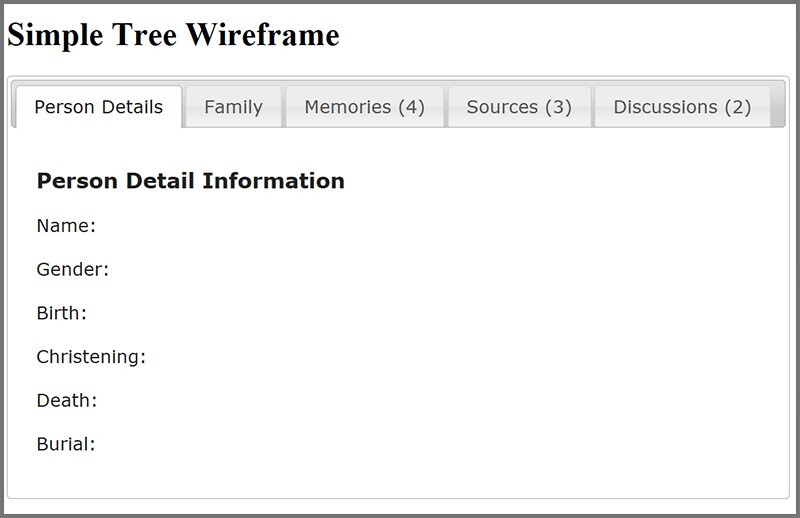Click the empty tab strip beside Discussions
The height and width of the screenshot is (518, 800).
[778, 106]
